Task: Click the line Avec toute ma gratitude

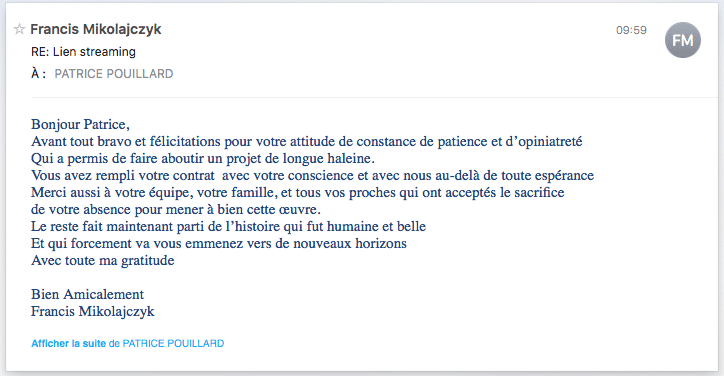Action: (103, 261)
